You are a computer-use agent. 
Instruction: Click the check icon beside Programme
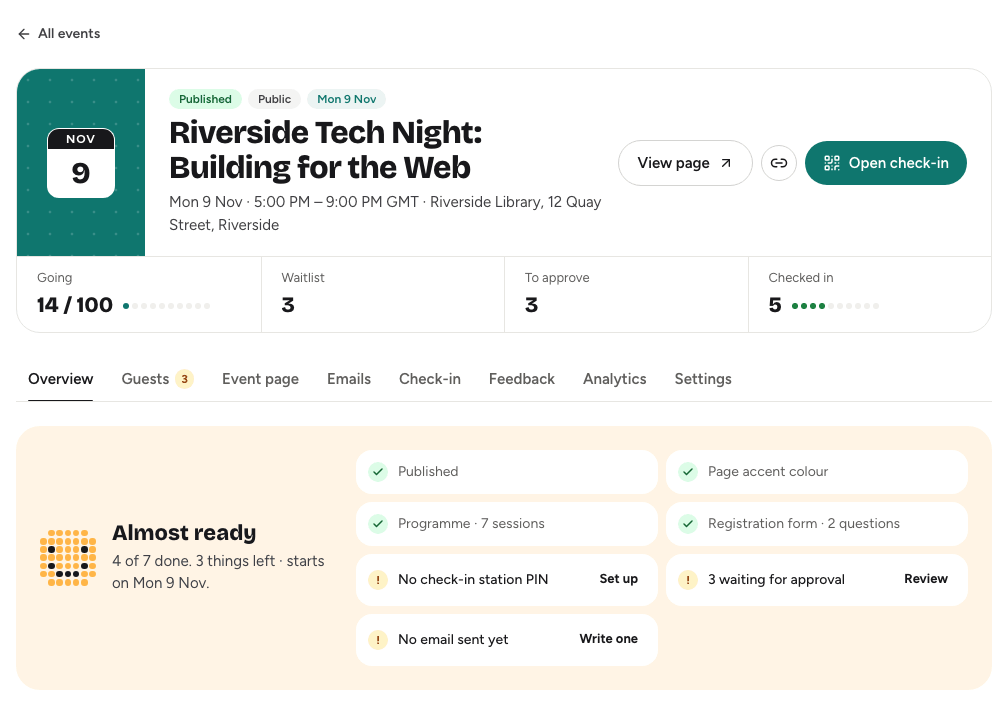pos(378,524)
